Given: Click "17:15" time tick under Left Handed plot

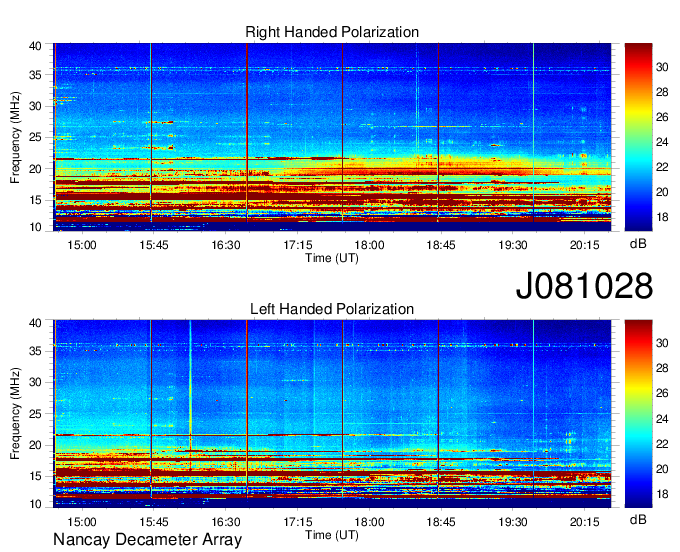Looking at the screenshot, I should coord(298,521).
